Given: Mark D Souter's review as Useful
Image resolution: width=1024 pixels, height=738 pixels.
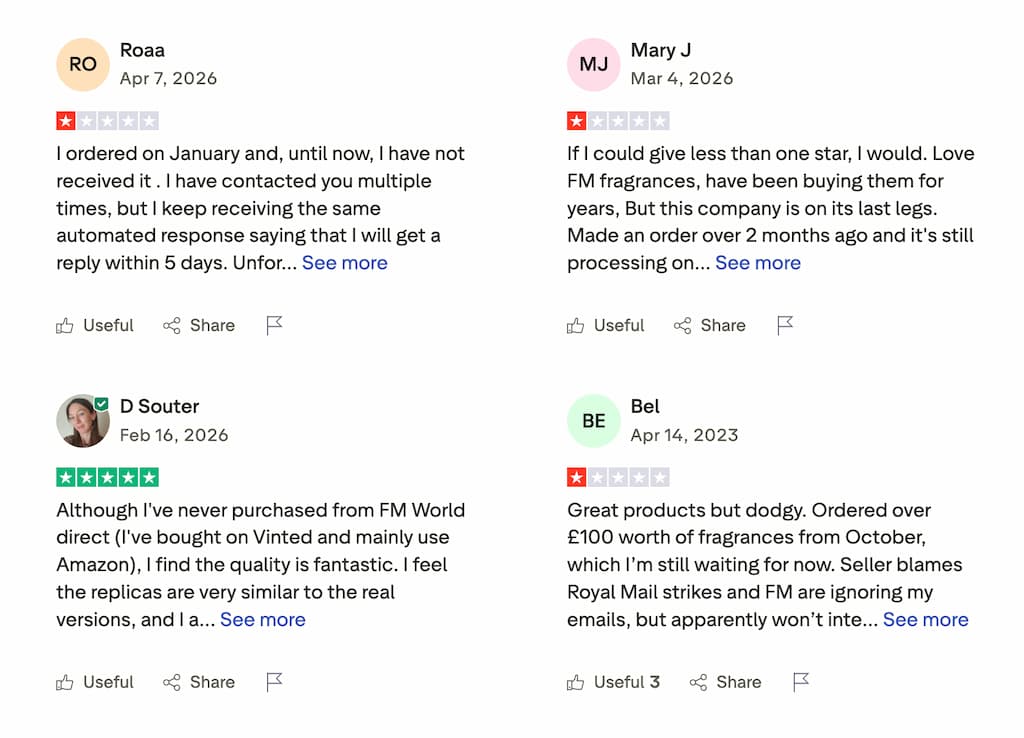Looking at the screenshot, I should click(94, 682).
